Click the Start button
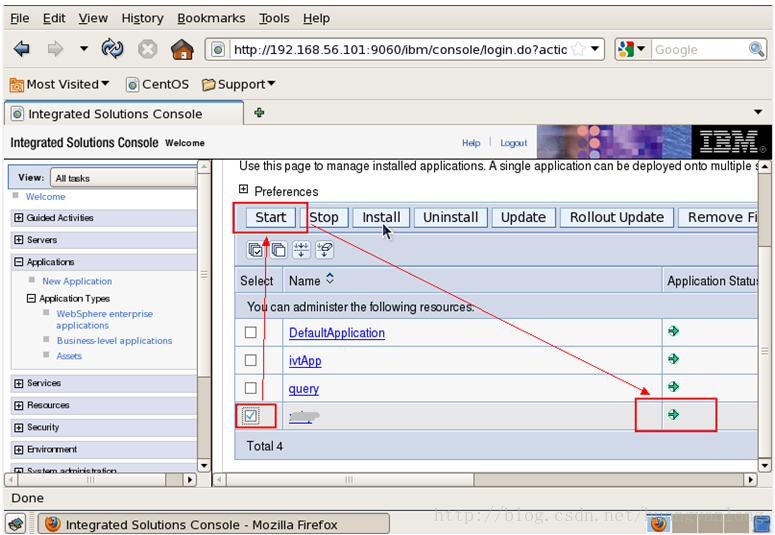Screen dimensions: 775x535 click(x=270, y=218)
